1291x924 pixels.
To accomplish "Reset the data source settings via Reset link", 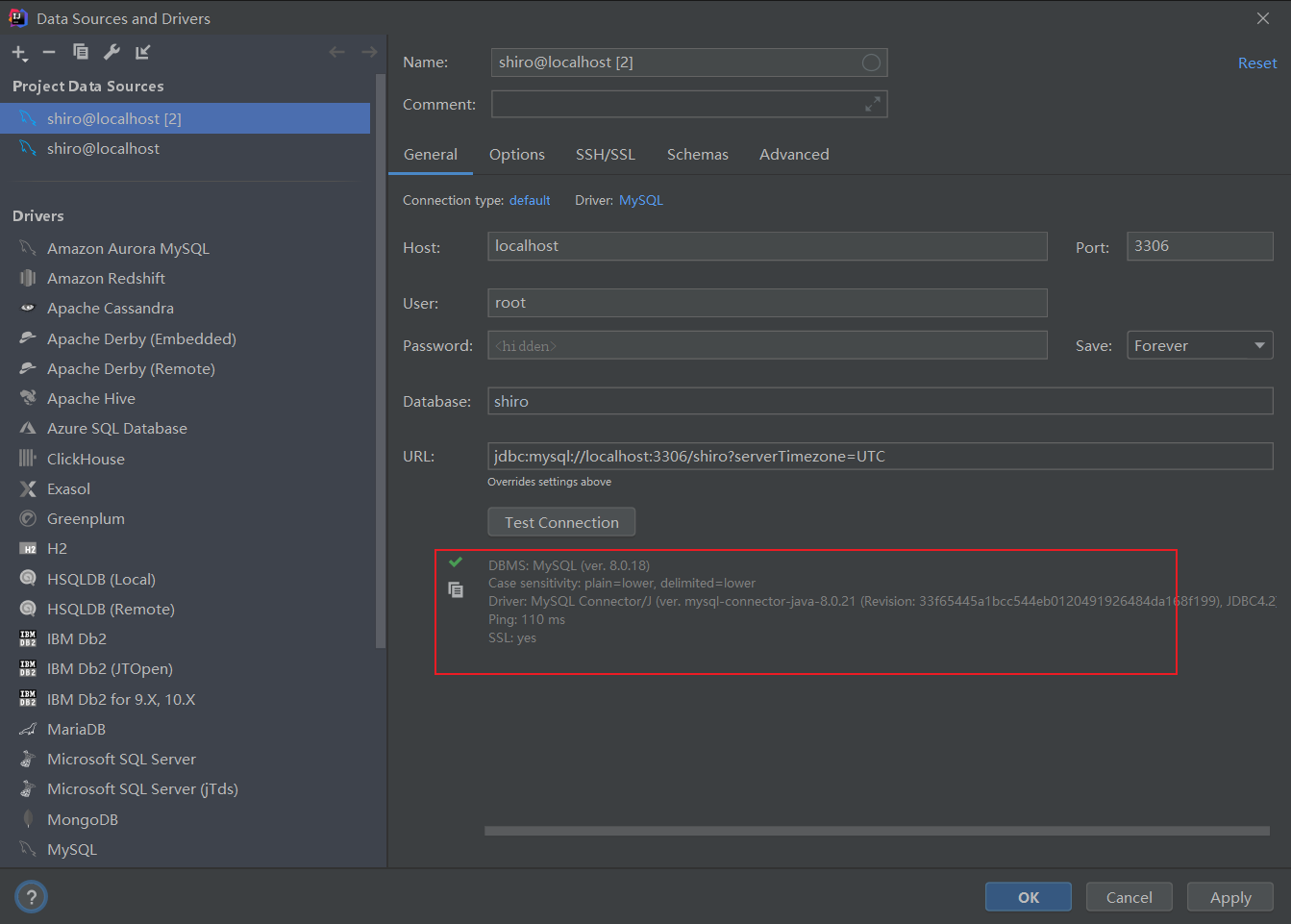I will tap(1256, 62).
